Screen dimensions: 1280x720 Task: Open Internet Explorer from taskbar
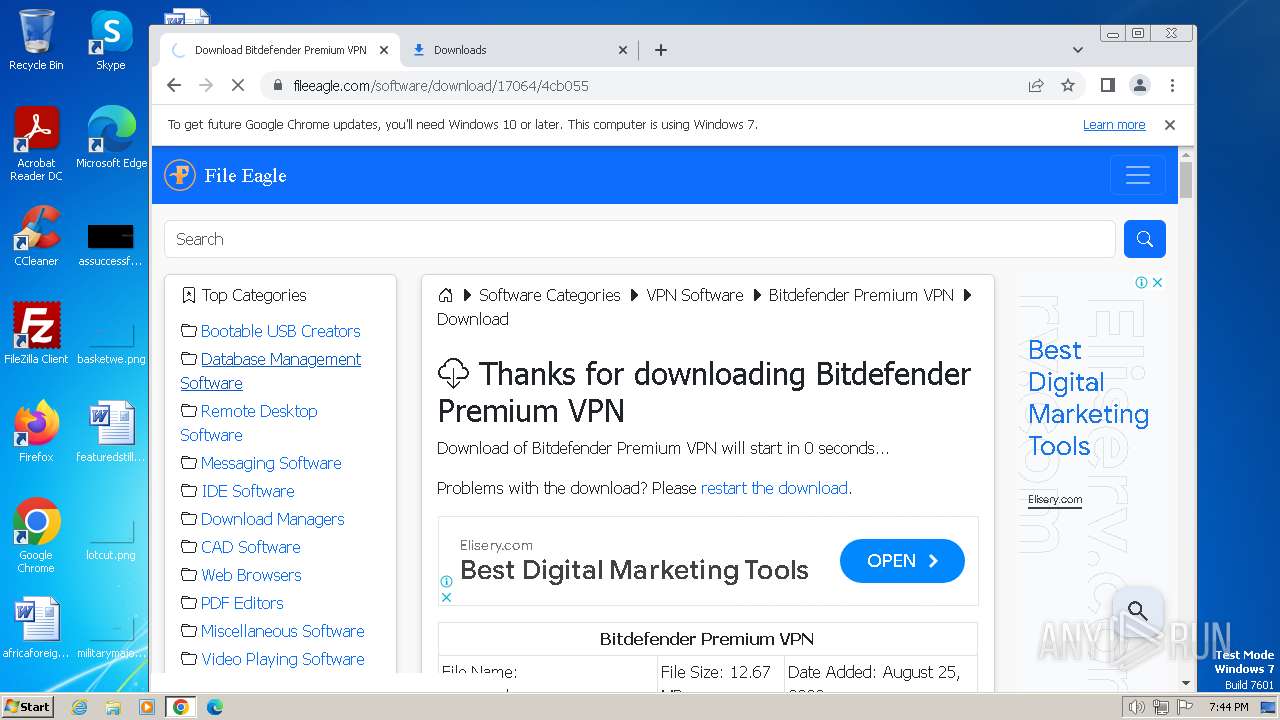point(80,707)
